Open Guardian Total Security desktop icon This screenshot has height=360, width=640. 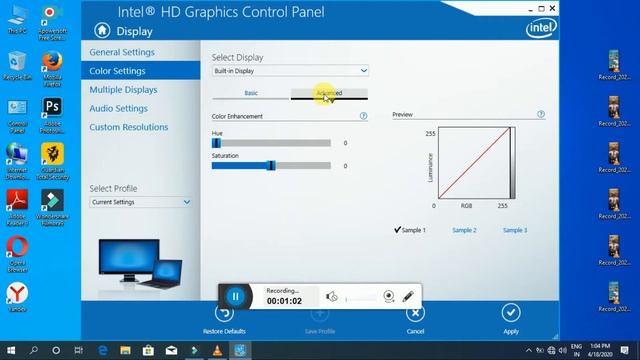(x=52, y=162)
